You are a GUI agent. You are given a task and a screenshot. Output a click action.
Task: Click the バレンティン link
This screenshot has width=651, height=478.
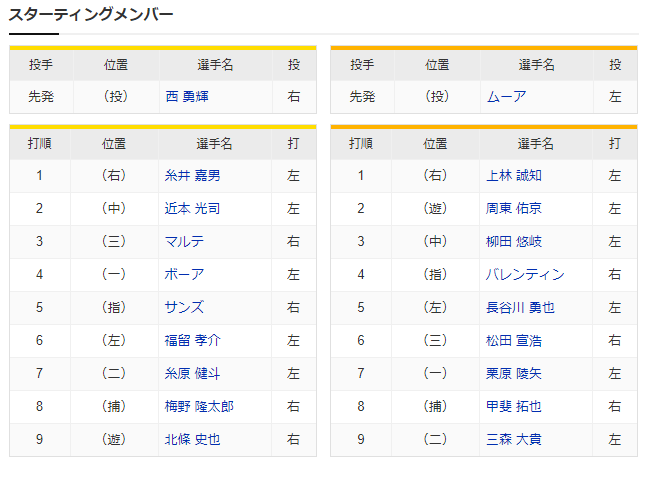tap(525, 275)
